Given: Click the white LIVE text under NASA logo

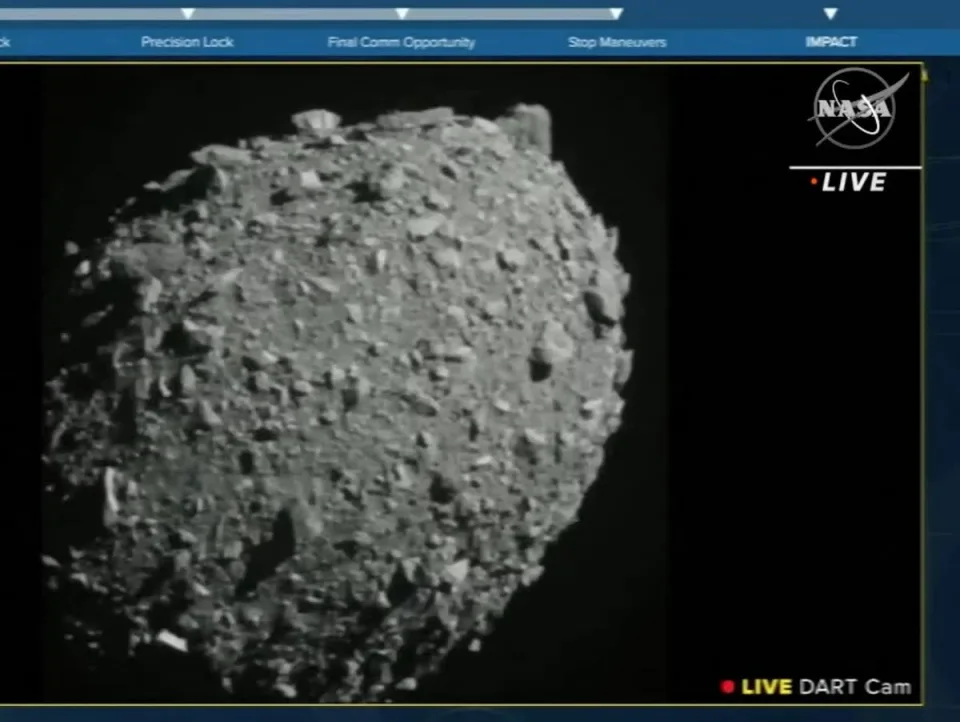Looking at the screenshot, I should (854, 182).
